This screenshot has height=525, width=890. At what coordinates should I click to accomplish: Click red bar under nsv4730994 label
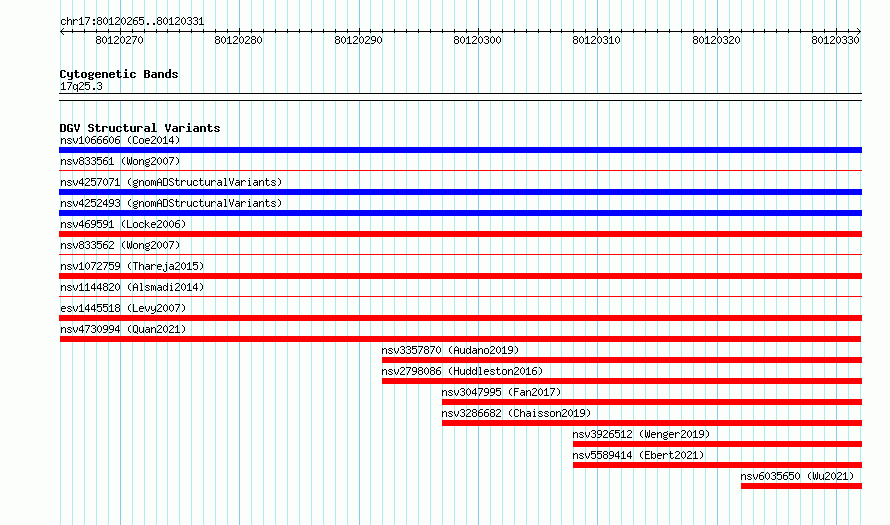point(460,339)
